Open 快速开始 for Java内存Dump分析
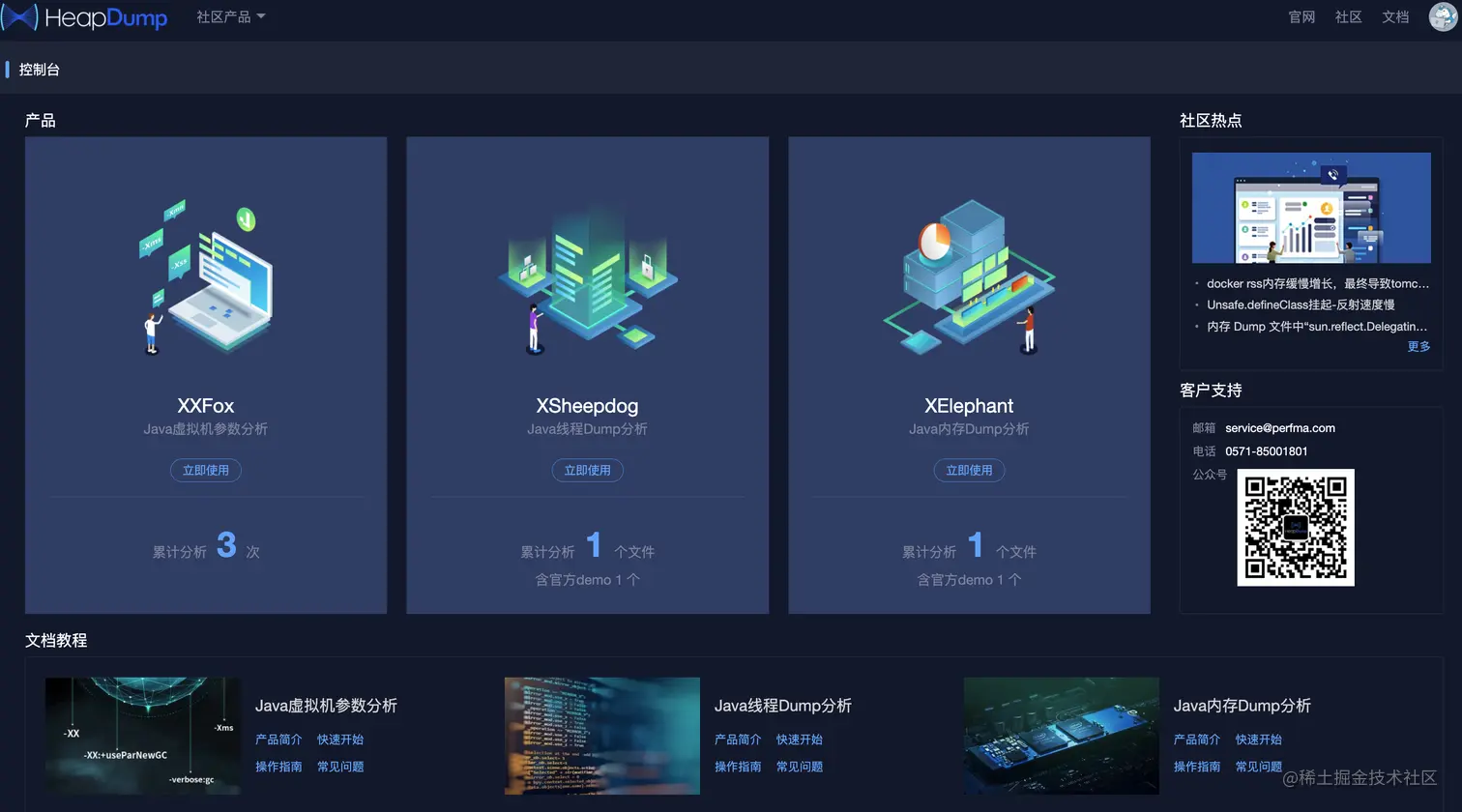 (1259, 739)
